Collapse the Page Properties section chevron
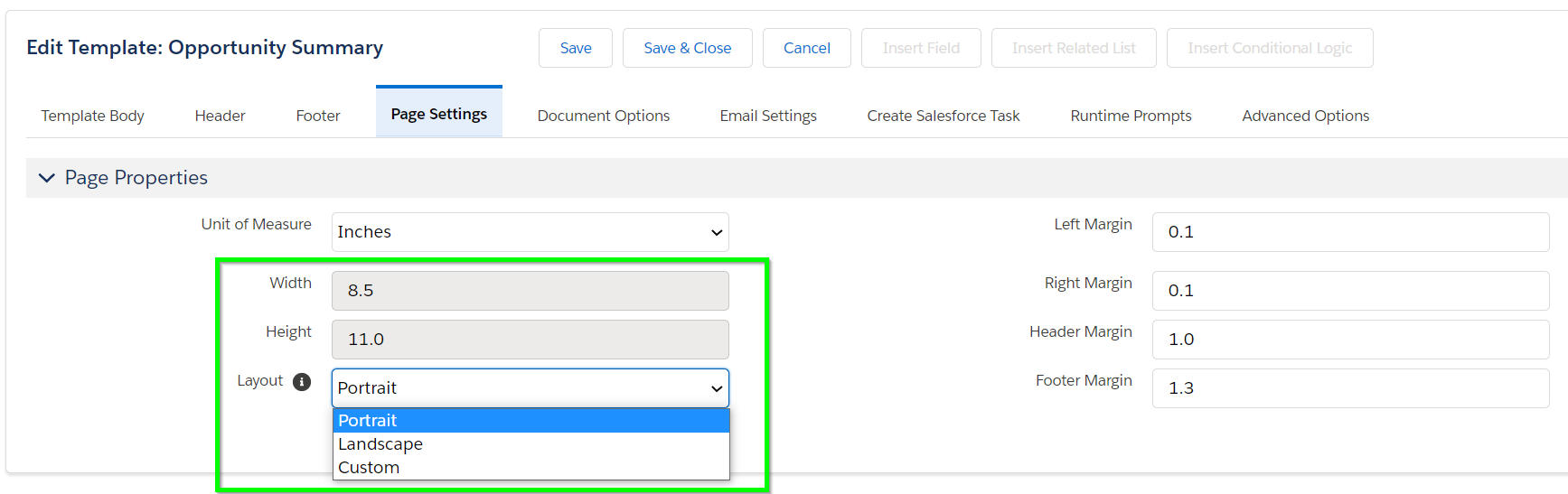 click(x=46, y=178)
